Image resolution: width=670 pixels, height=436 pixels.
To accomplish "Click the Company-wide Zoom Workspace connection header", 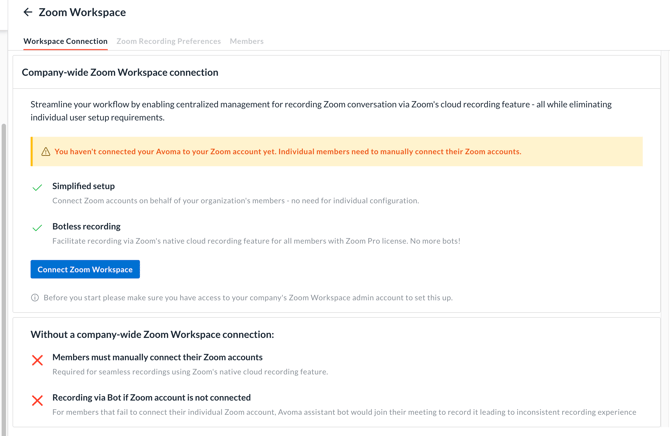I will pyautogui.click(x=120, y=73).
